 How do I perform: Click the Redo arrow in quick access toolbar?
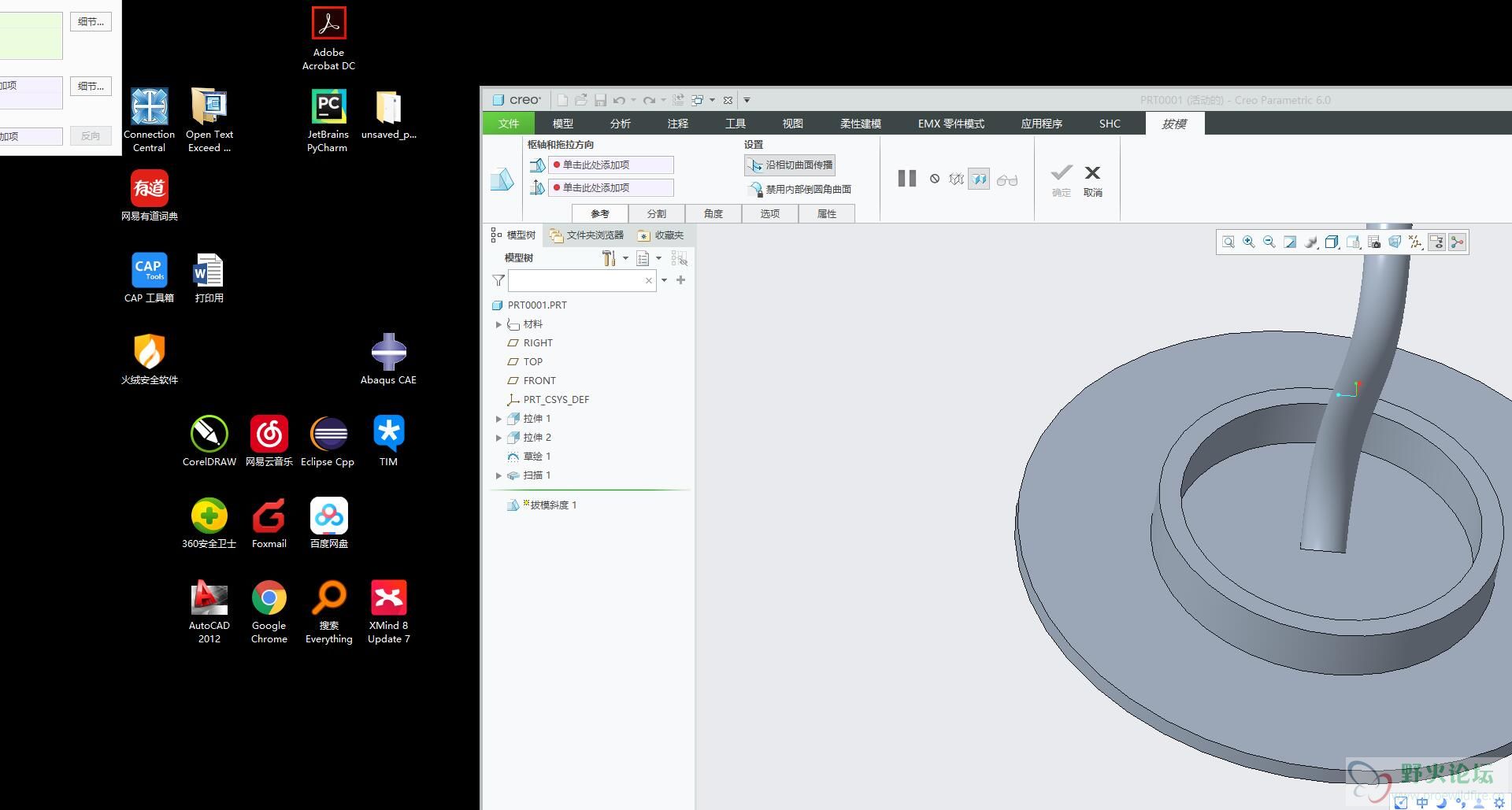[649, 100]
